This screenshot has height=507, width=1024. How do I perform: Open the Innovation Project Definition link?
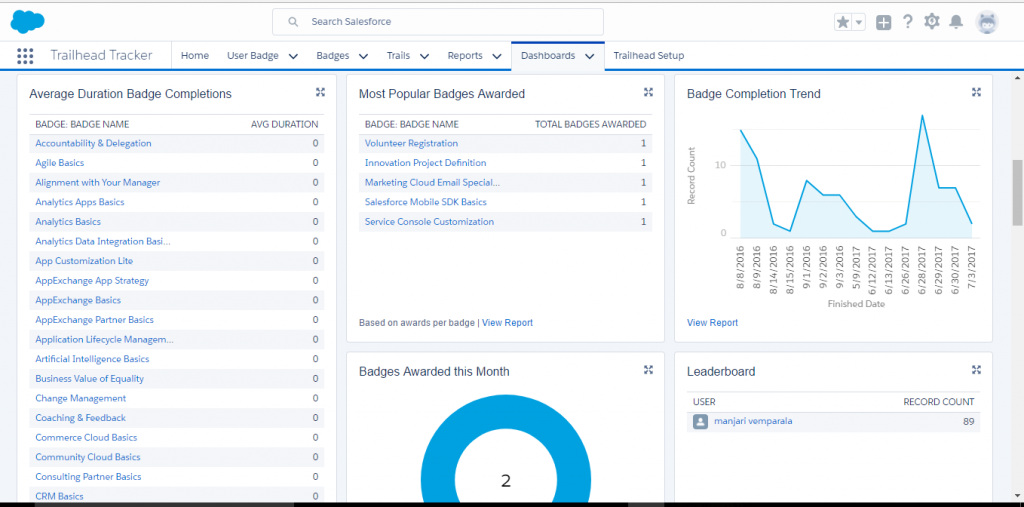(x=426, y=163)
